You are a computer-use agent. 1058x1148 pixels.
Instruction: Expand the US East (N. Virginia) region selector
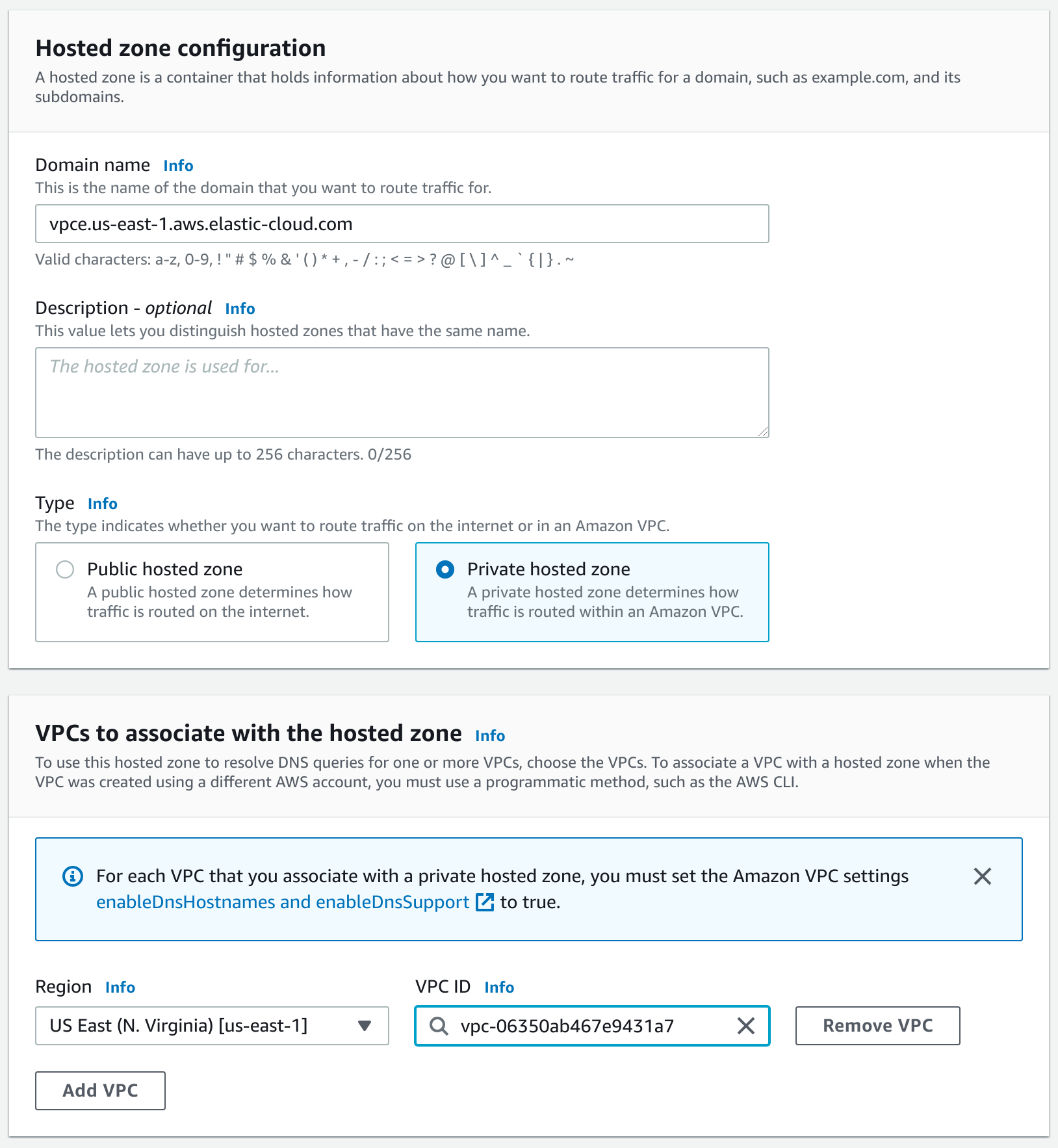(x=365, y=1026)
